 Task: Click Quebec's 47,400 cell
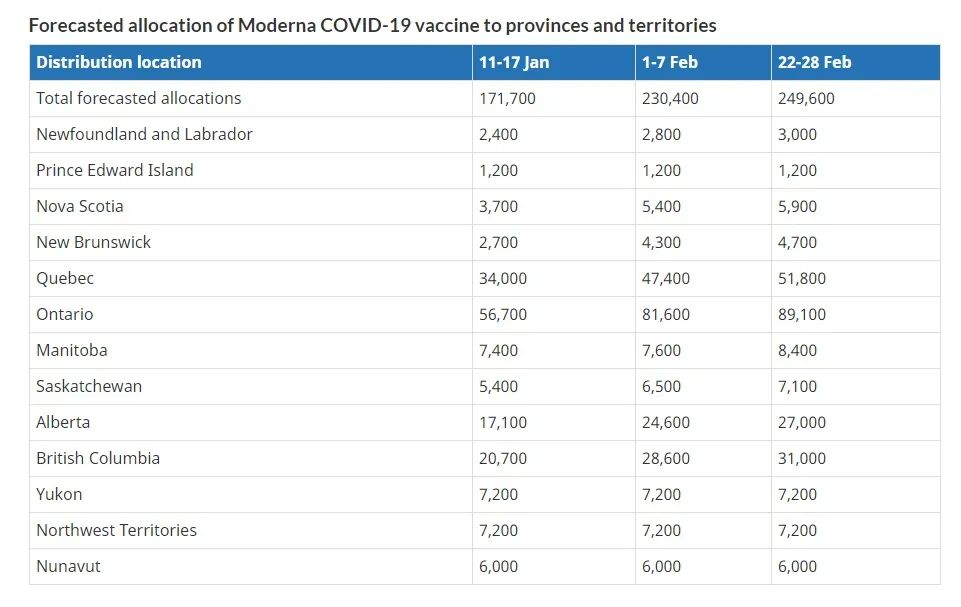[666, 278]
